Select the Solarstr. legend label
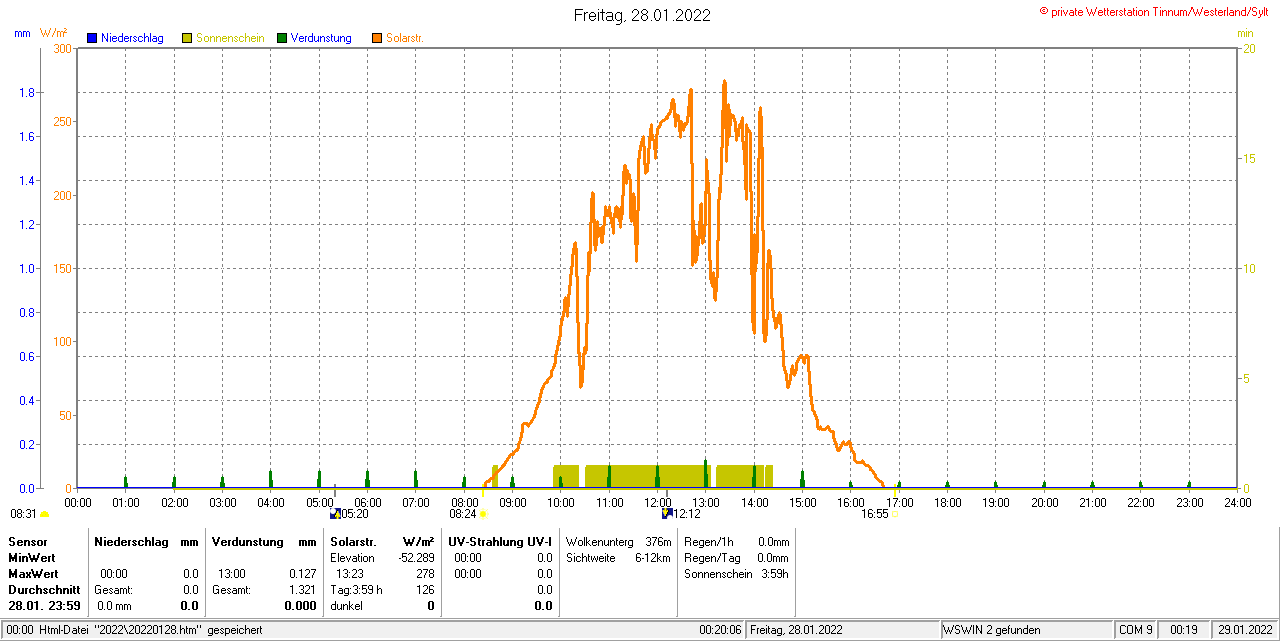The image size is (1280, 641). coord(405,38)
